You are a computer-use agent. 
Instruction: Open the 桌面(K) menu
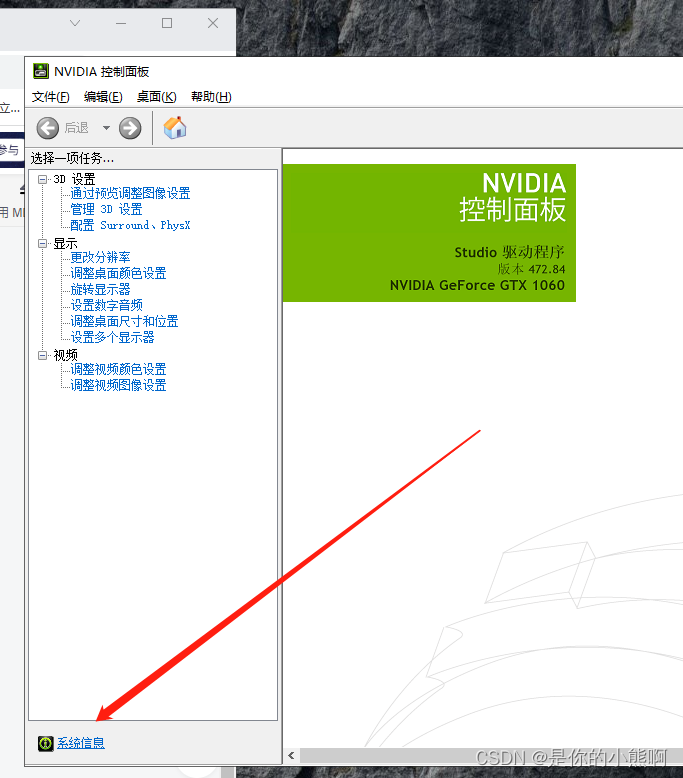click(156, 97)
